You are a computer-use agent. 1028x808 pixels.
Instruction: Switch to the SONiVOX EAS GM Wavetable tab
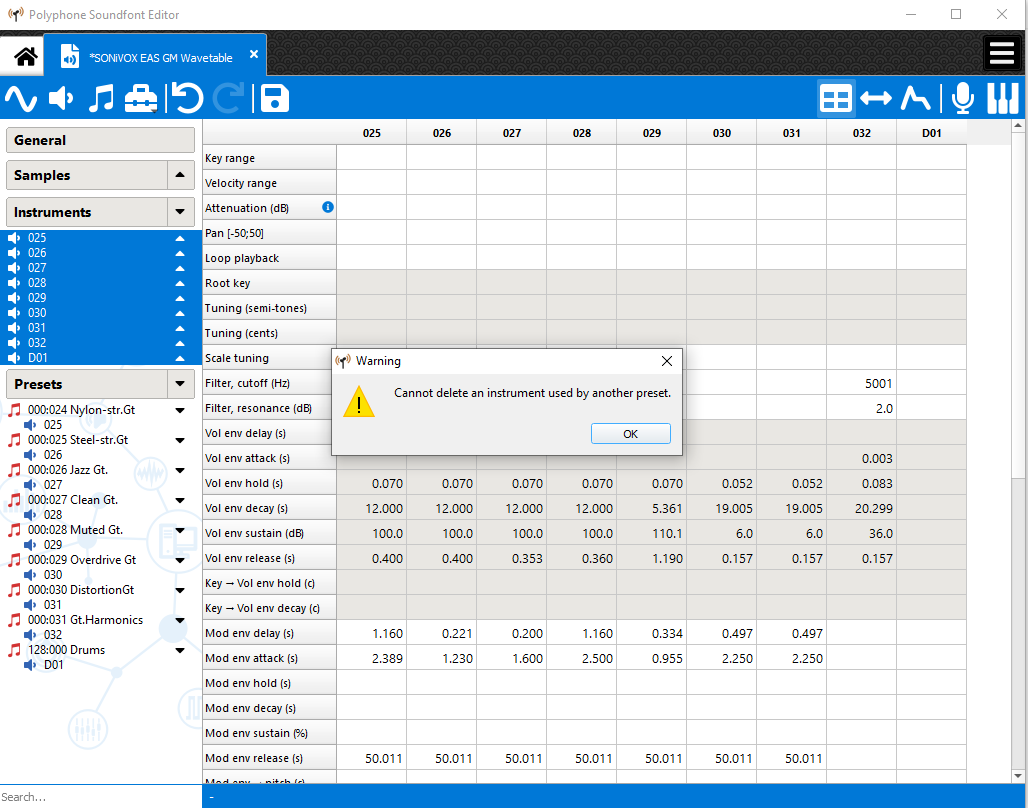coord(155,56)
